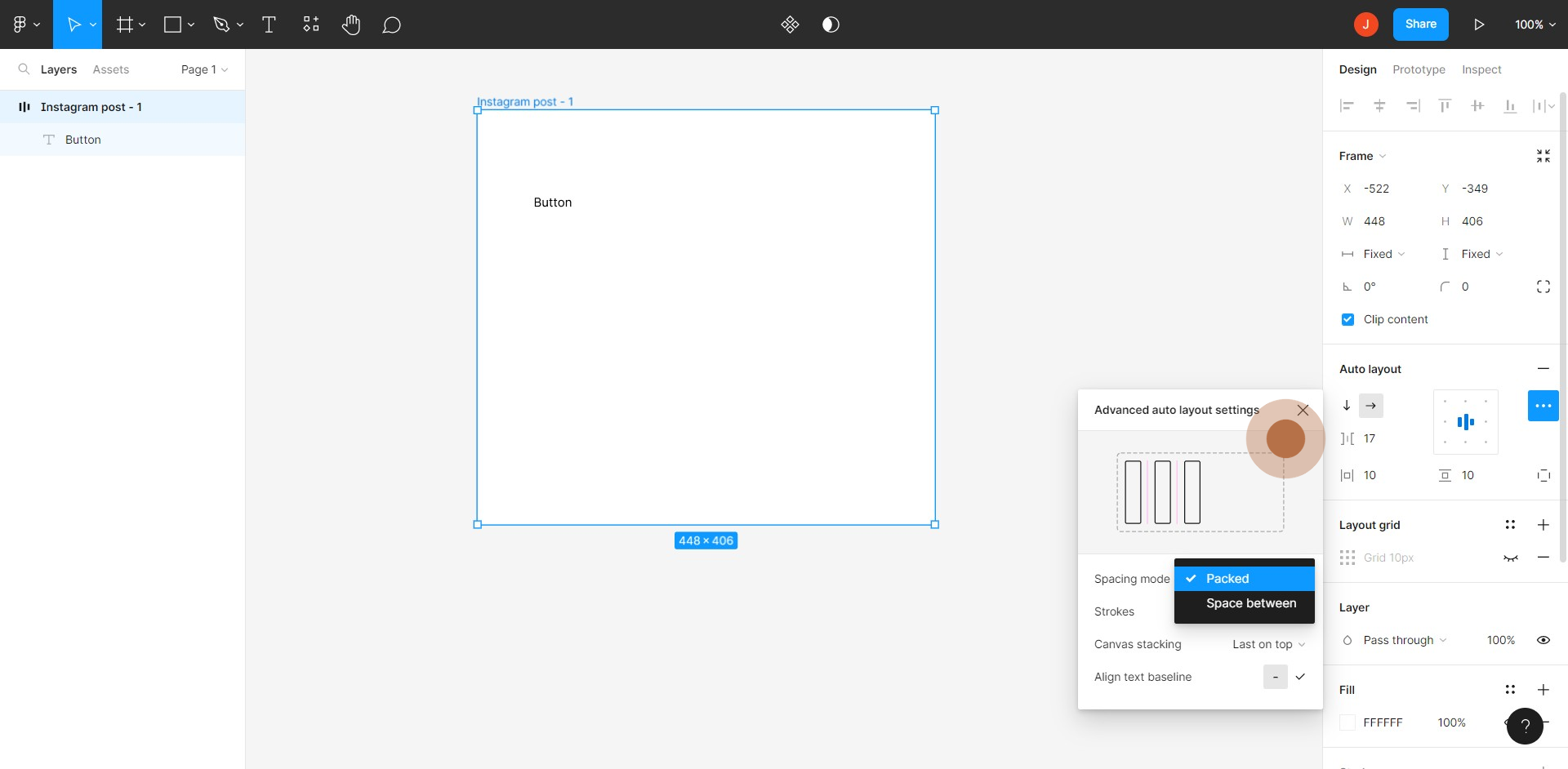1568x769 pixels.
Task: Toggle Layer visibility eye icon
Action: tap(1543, 640)
